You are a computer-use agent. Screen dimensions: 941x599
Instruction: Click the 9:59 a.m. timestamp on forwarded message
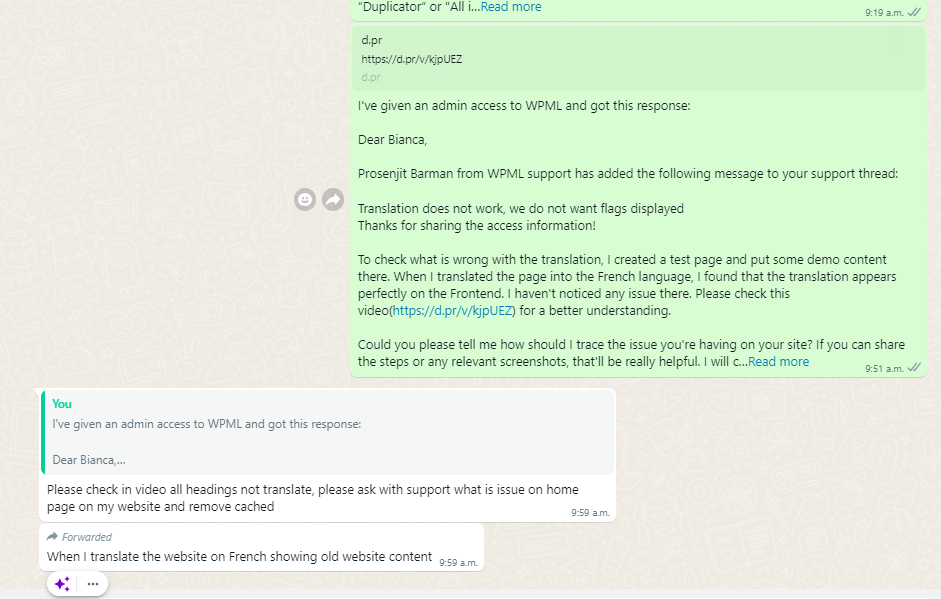click(x=458, y=562)
